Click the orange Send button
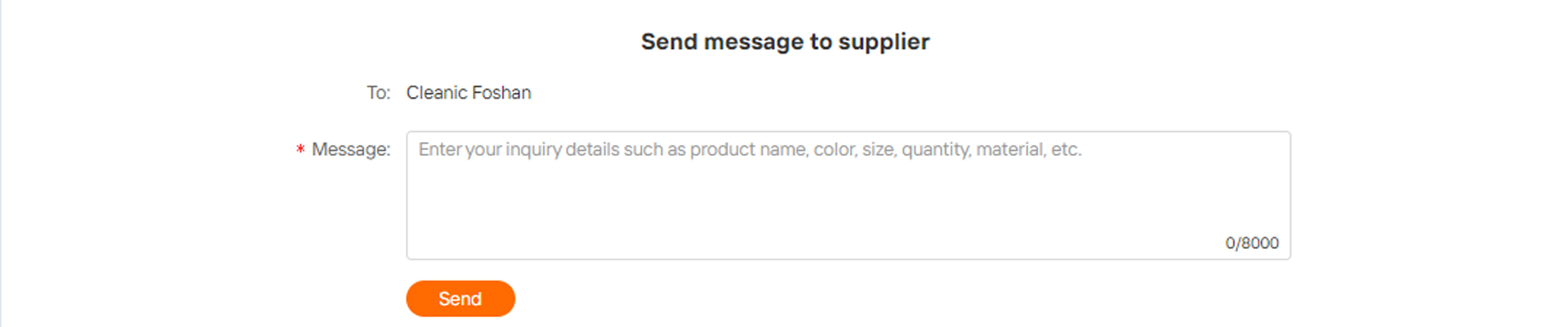 [460, 298]
